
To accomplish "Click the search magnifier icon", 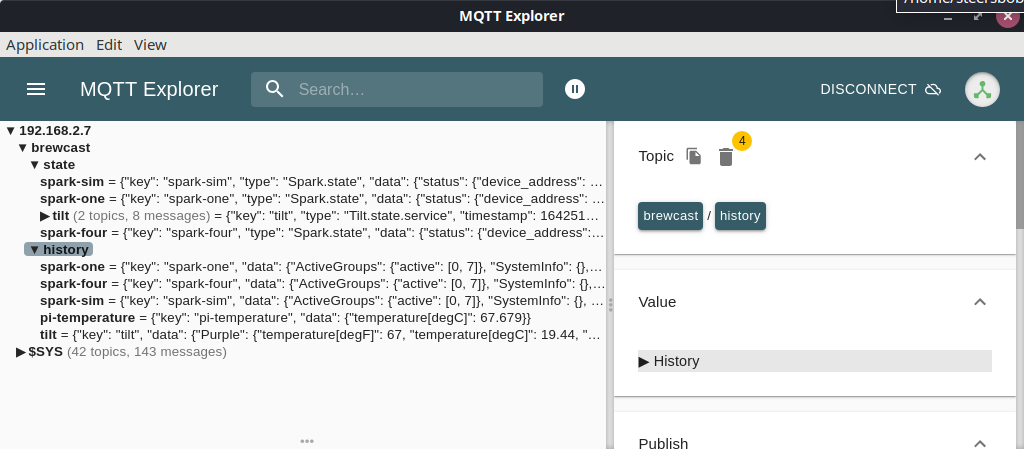I will 275,89.
